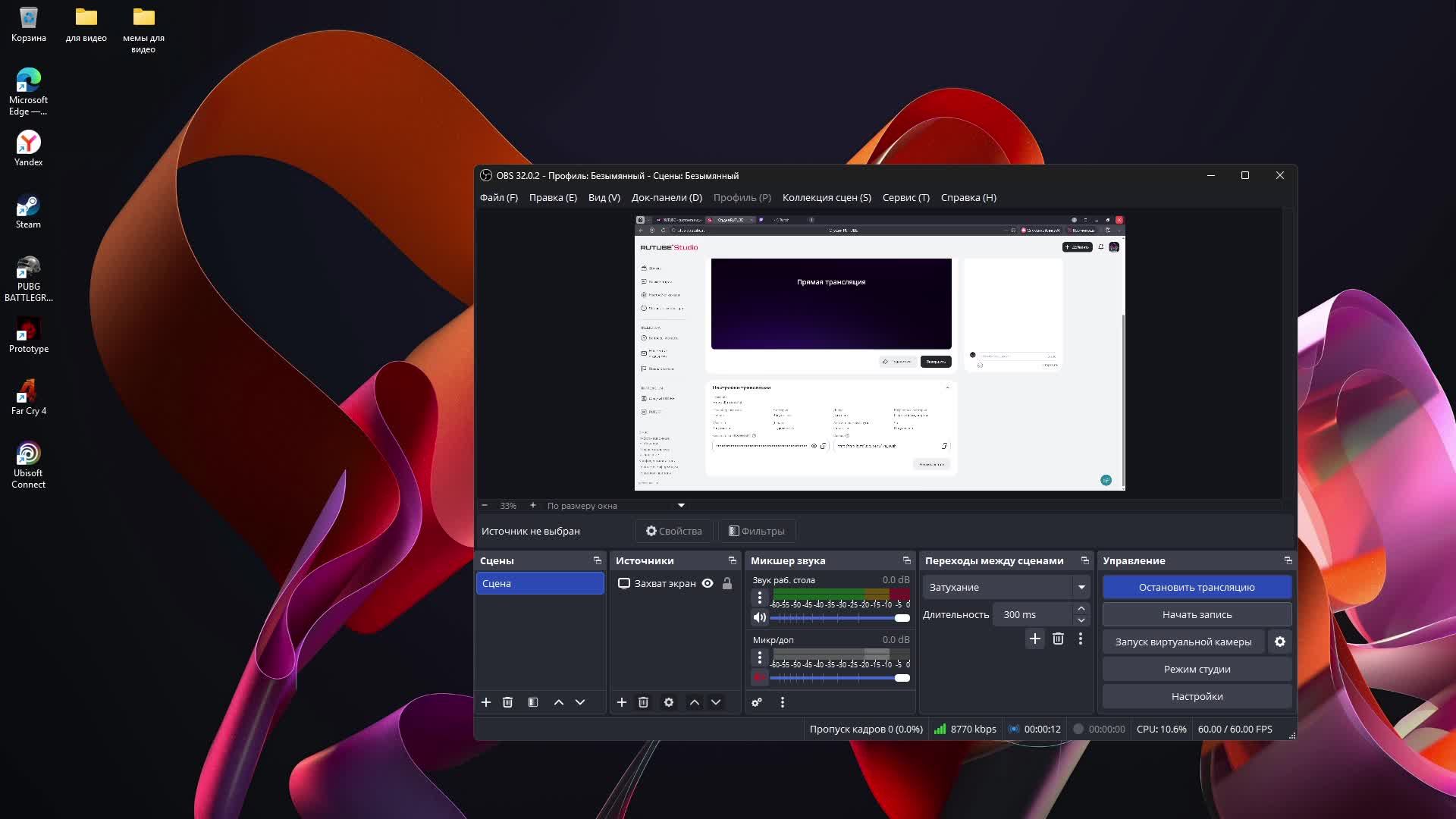The width and height of the screenshot is (1456, 819).
Task: Delete selected source with trash icon
Action: [x=643, y=702]
